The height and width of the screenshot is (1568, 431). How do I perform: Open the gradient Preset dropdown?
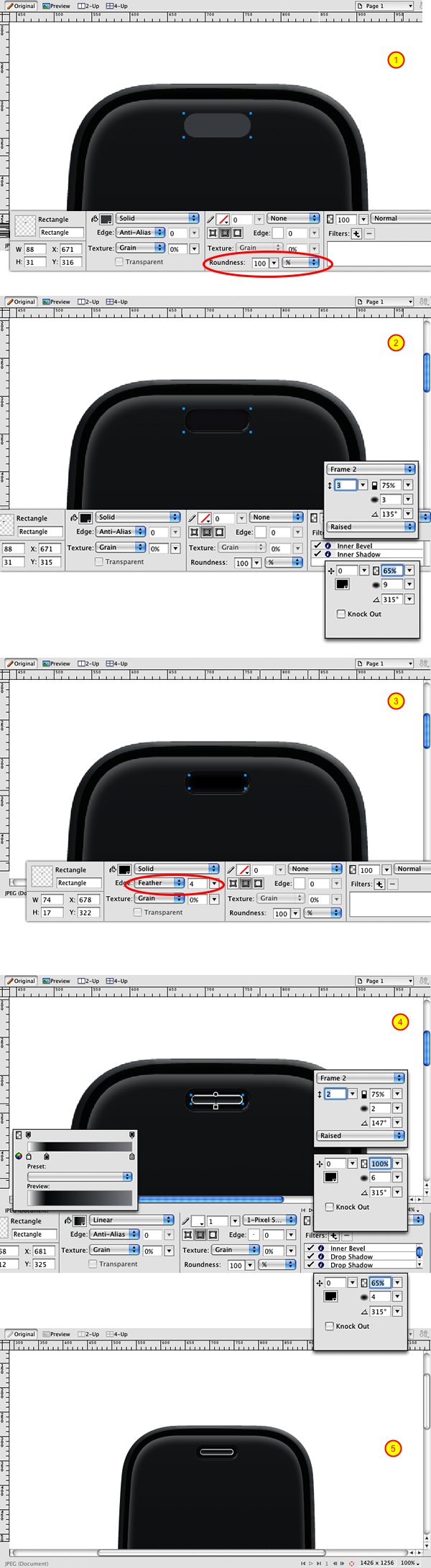tap(80, 1177)
